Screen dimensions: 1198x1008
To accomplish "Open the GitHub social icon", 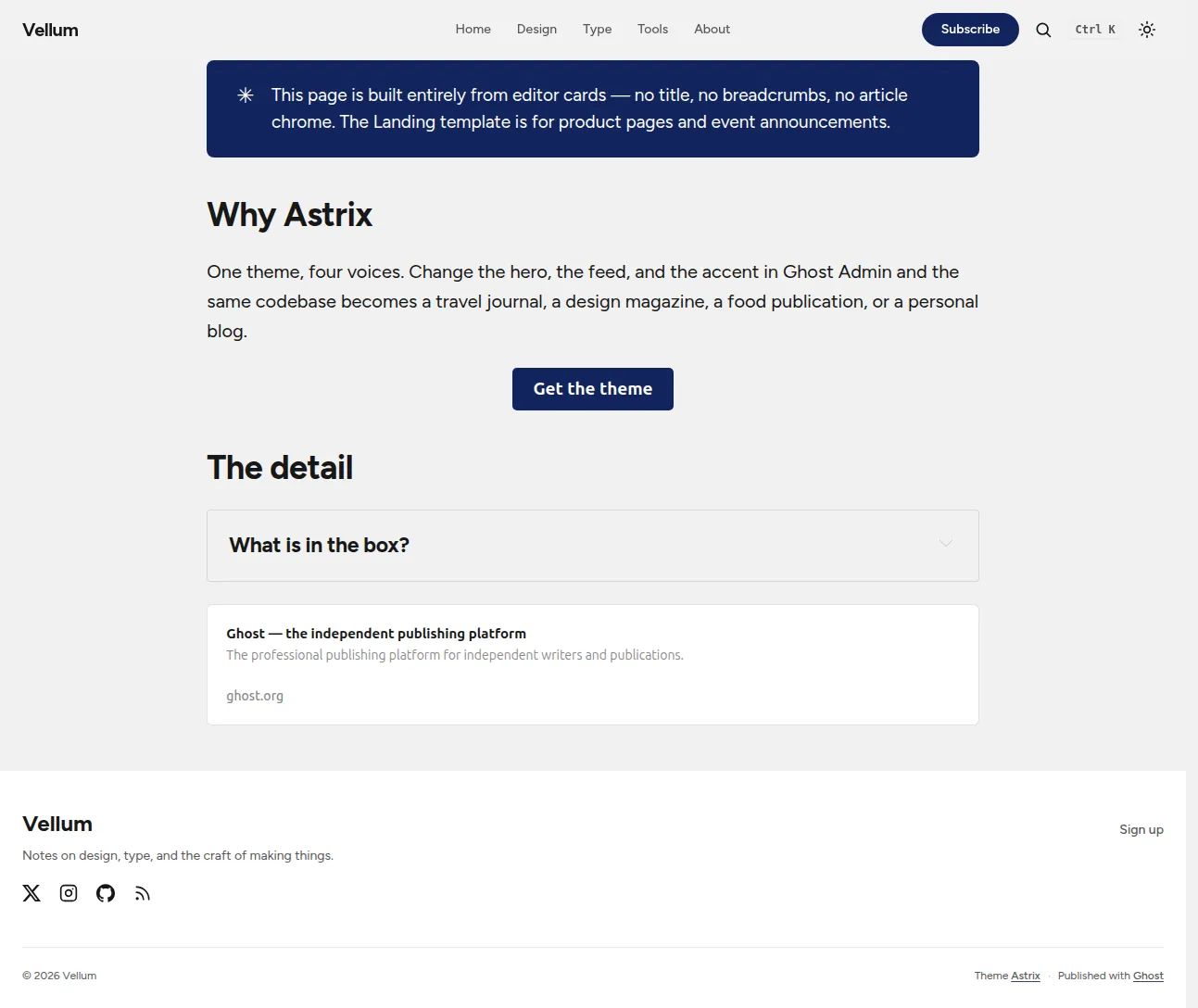I will coord(106,893).
